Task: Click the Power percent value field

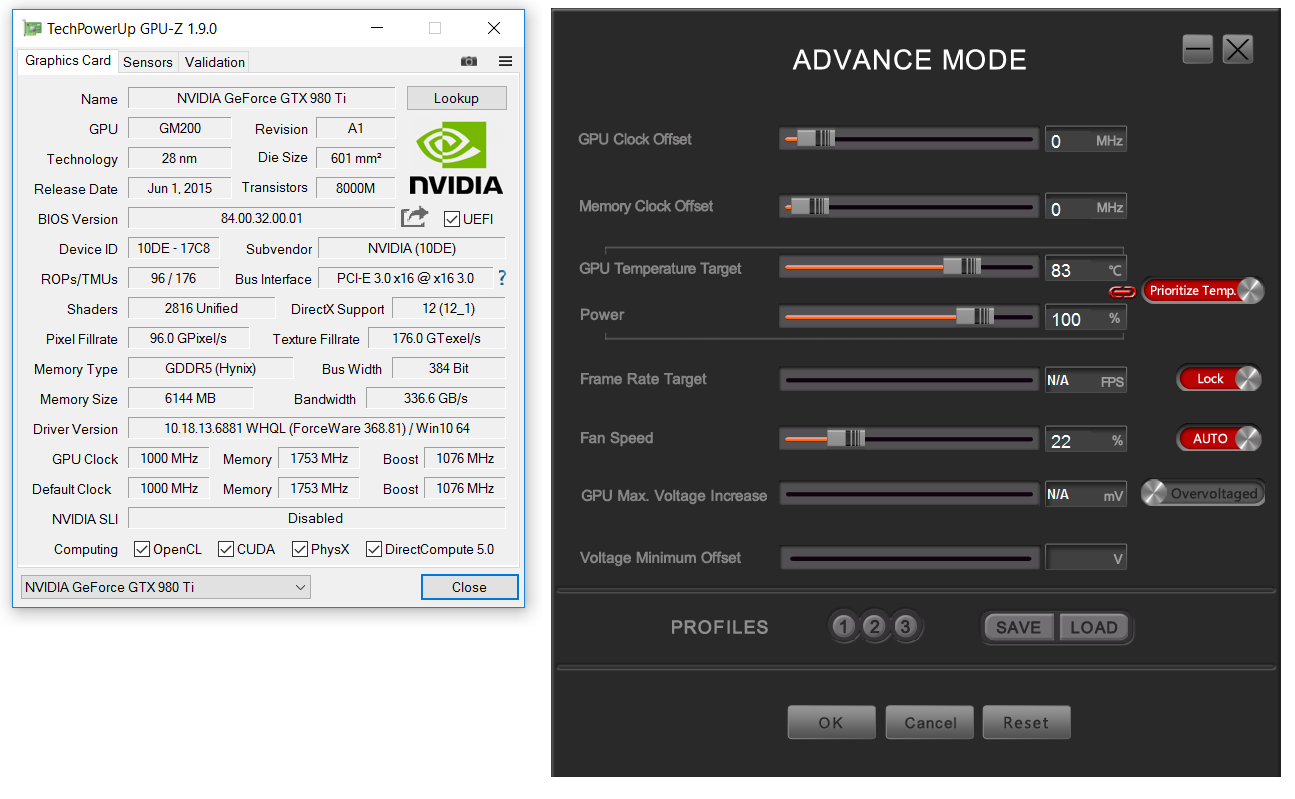Action: click(1086, 318)
